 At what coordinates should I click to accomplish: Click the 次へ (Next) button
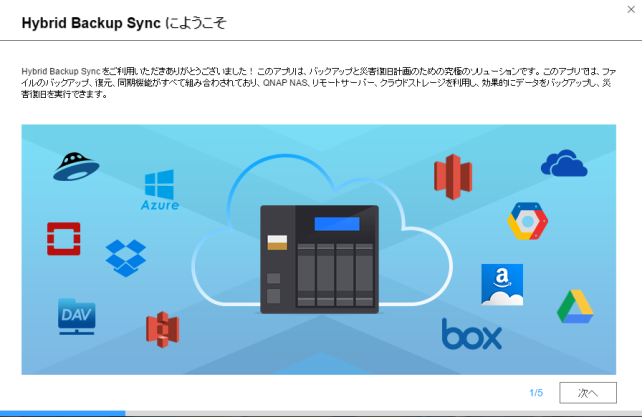coord(588,393)
